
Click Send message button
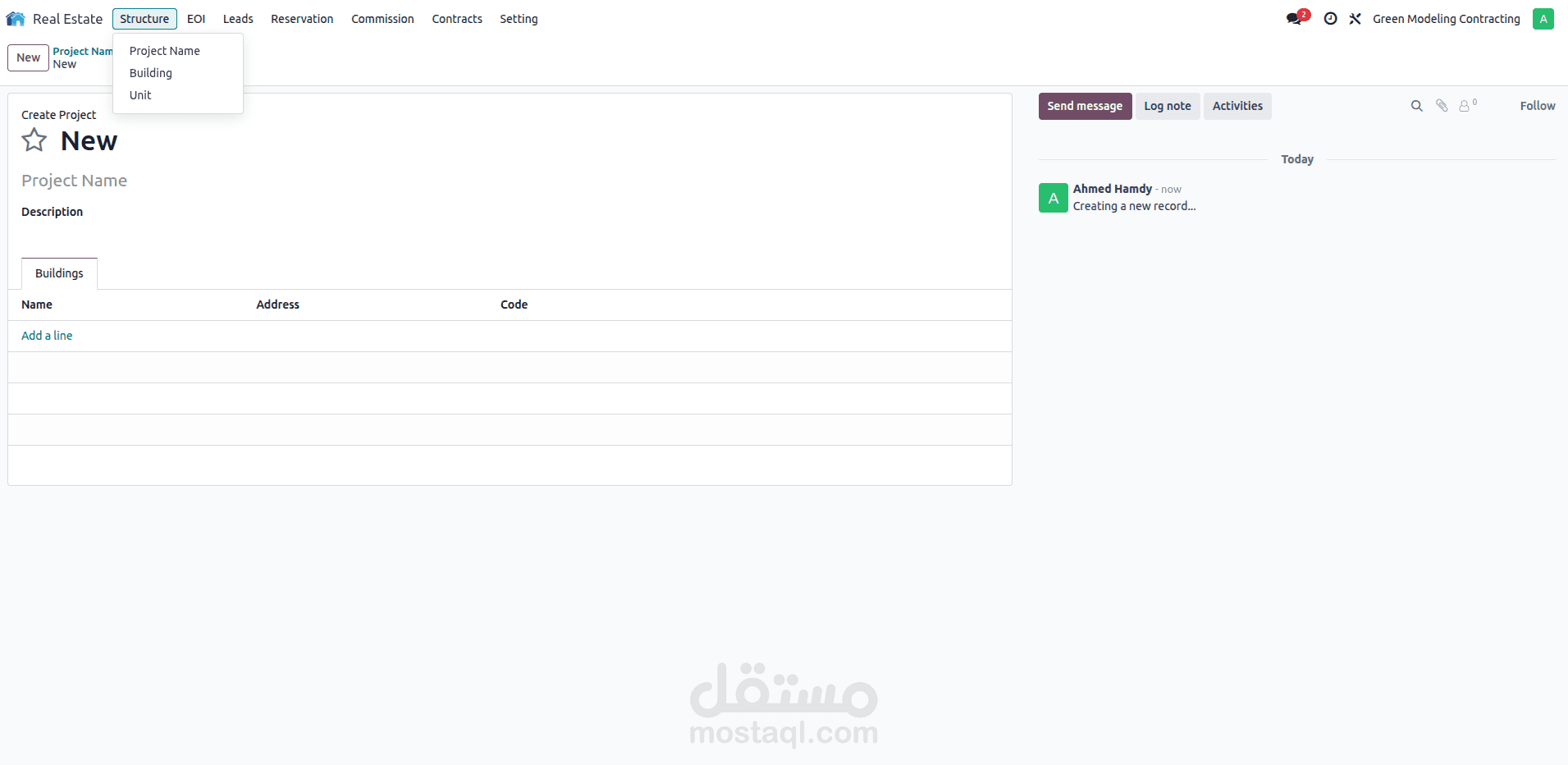1085,106
